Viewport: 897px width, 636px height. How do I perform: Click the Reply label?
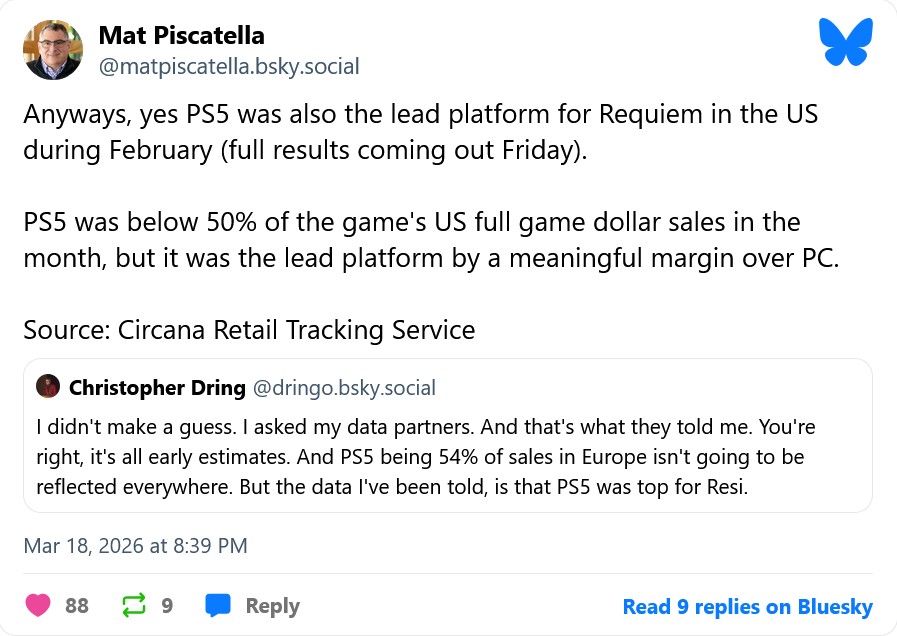pos(272,606)
